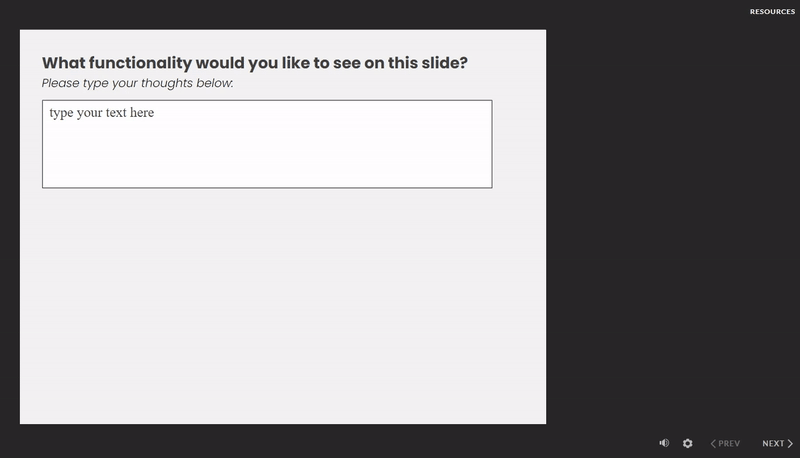Click 'Please type your thoughts below' text
800x458 pixels.
[x=137, y=83]
